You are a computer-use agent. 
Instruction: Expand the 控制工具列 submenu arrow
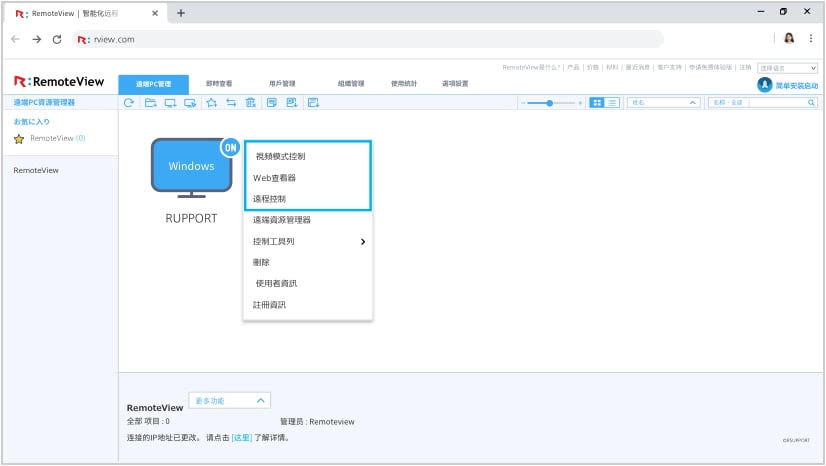point(362,242)
